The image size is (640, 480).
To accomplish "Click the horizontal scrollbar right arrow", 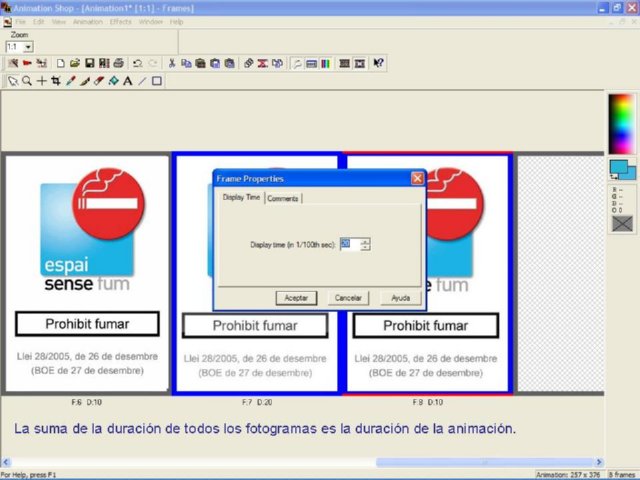I will click(599, 462).
